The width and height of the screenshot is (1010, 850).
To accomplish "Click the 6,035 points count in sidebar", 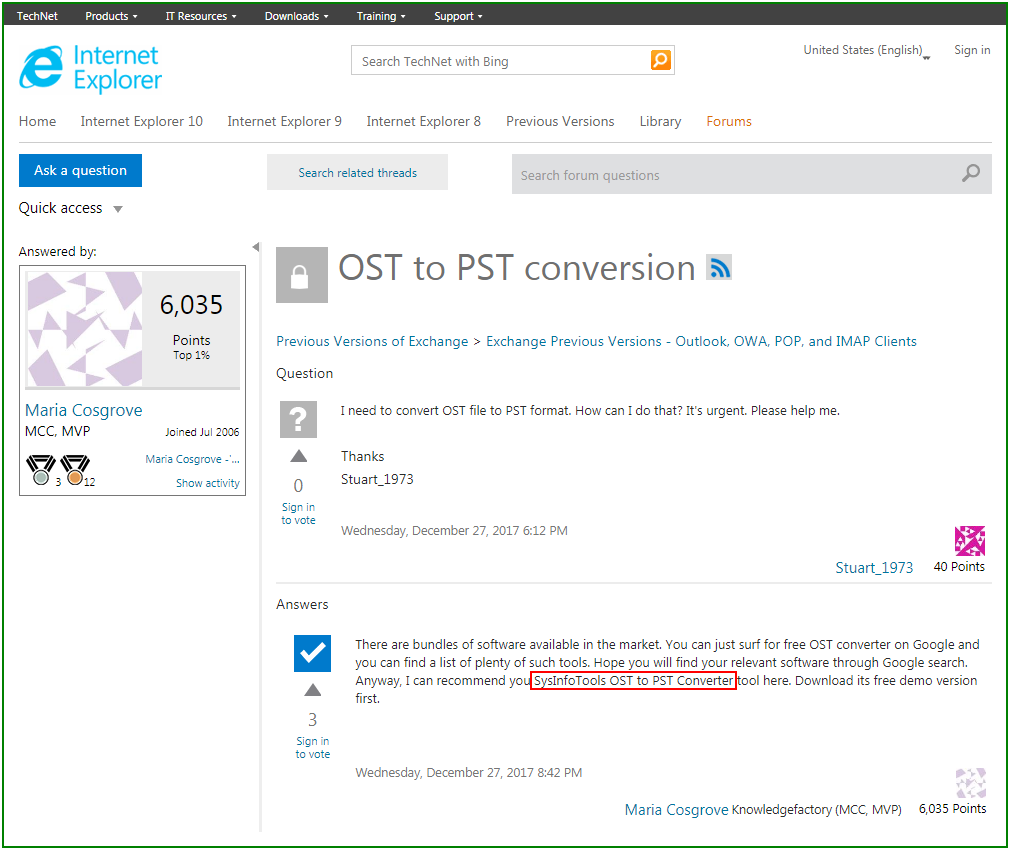I will tap(191, 305).
